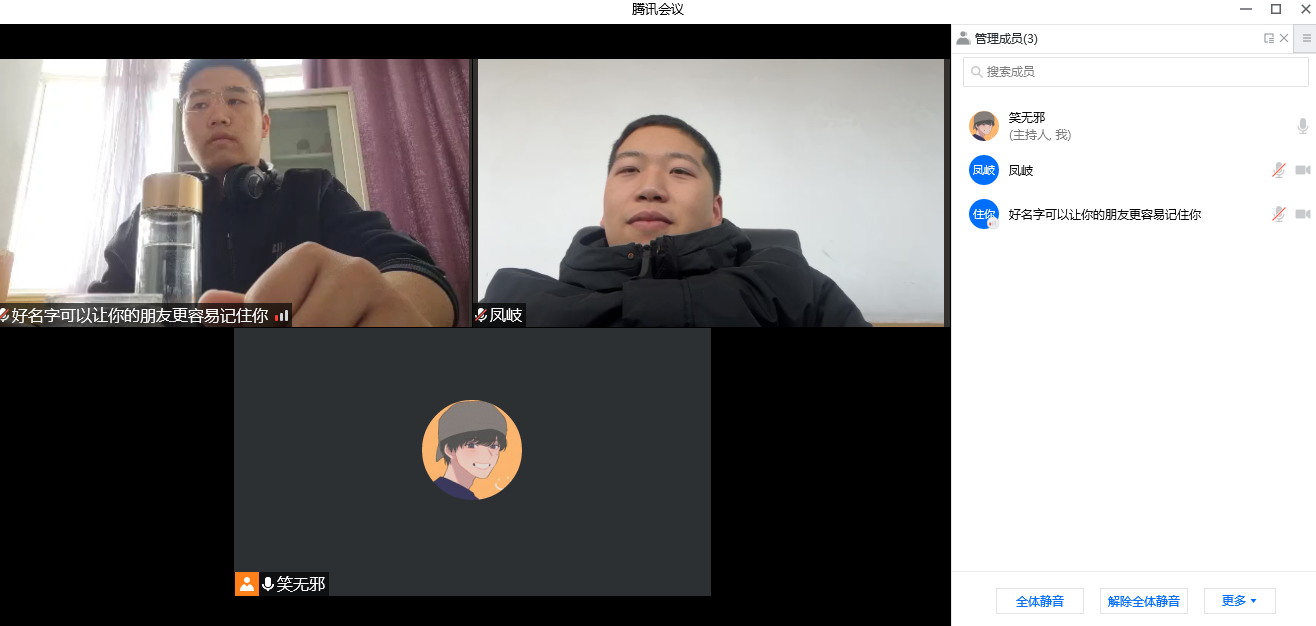1316x626 pixels.
Task: Click the microphone icon on 笑无邪's video label
Action: [268, 584]
